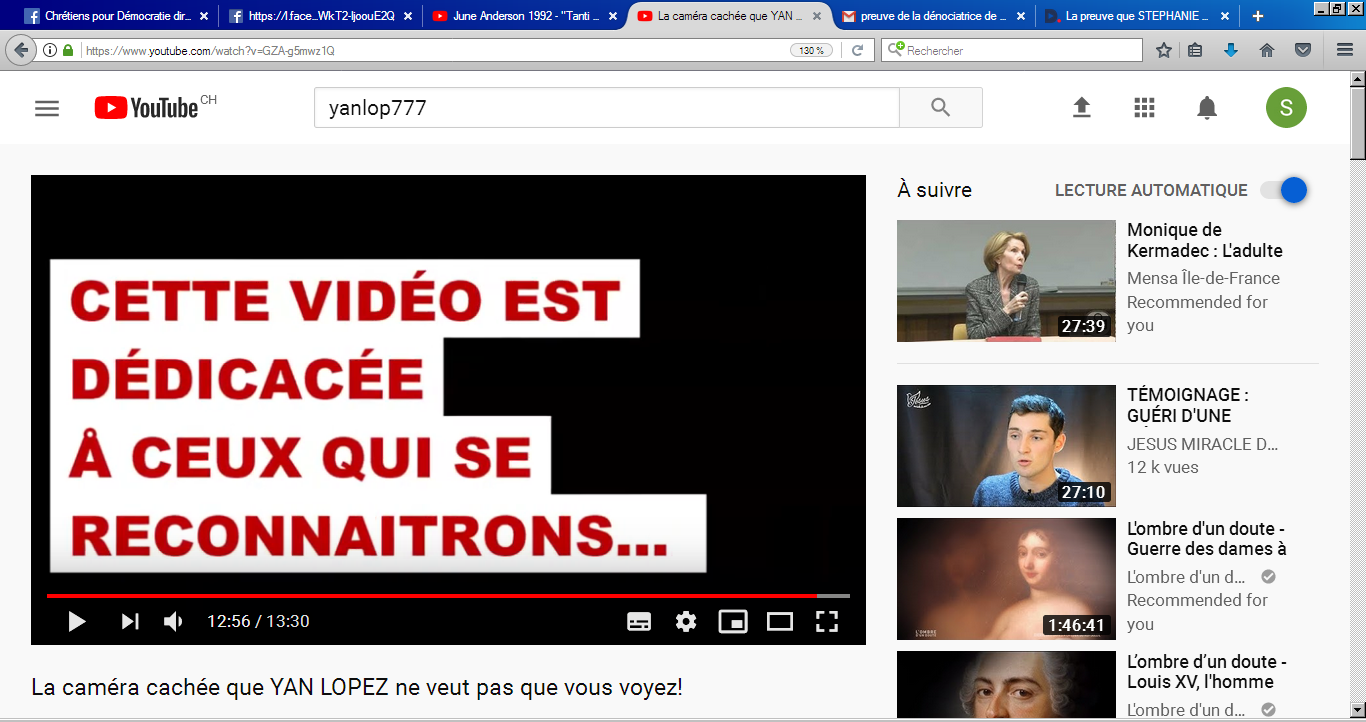Go to the Firefox home page
This screenshot has height=722, width=1366.
(1267, 50)
